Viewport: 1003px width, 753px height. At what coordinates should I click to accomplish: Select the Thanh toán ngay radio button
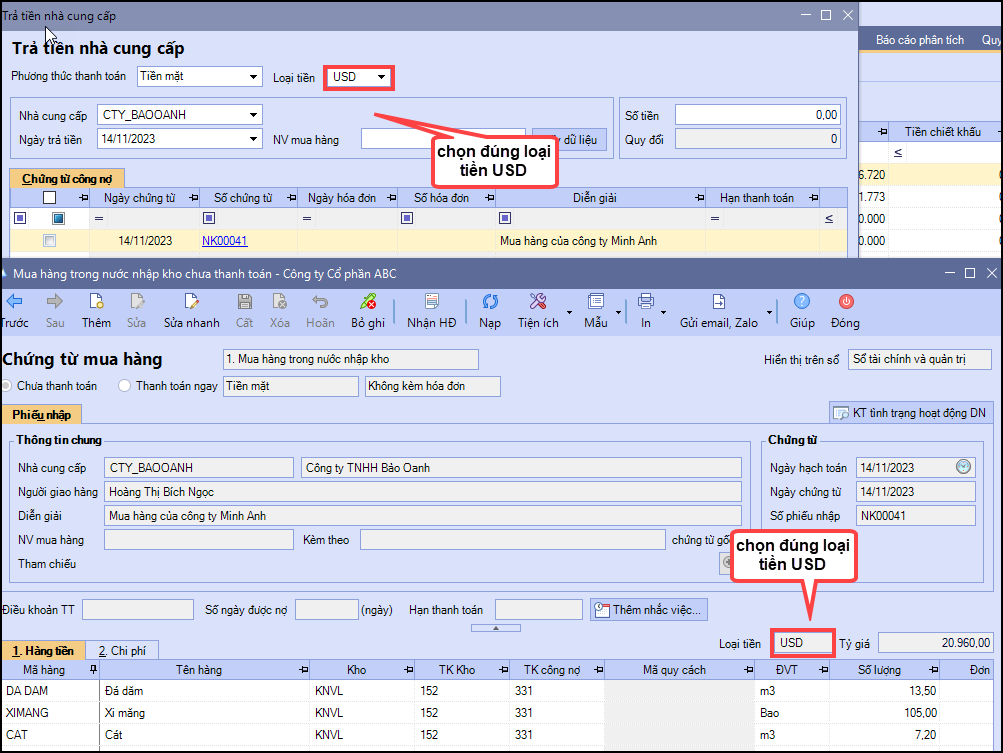tap(125, 386)
